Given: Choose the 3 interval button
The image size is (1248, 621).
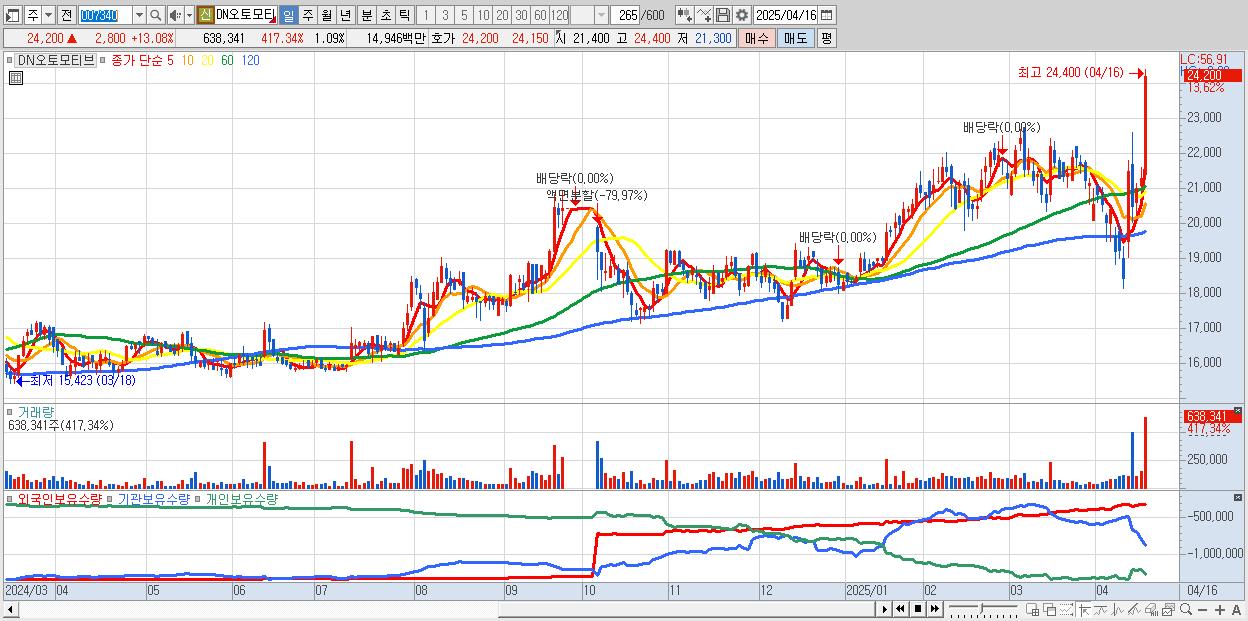Looking at the screenshot, I should pos(445,16).
